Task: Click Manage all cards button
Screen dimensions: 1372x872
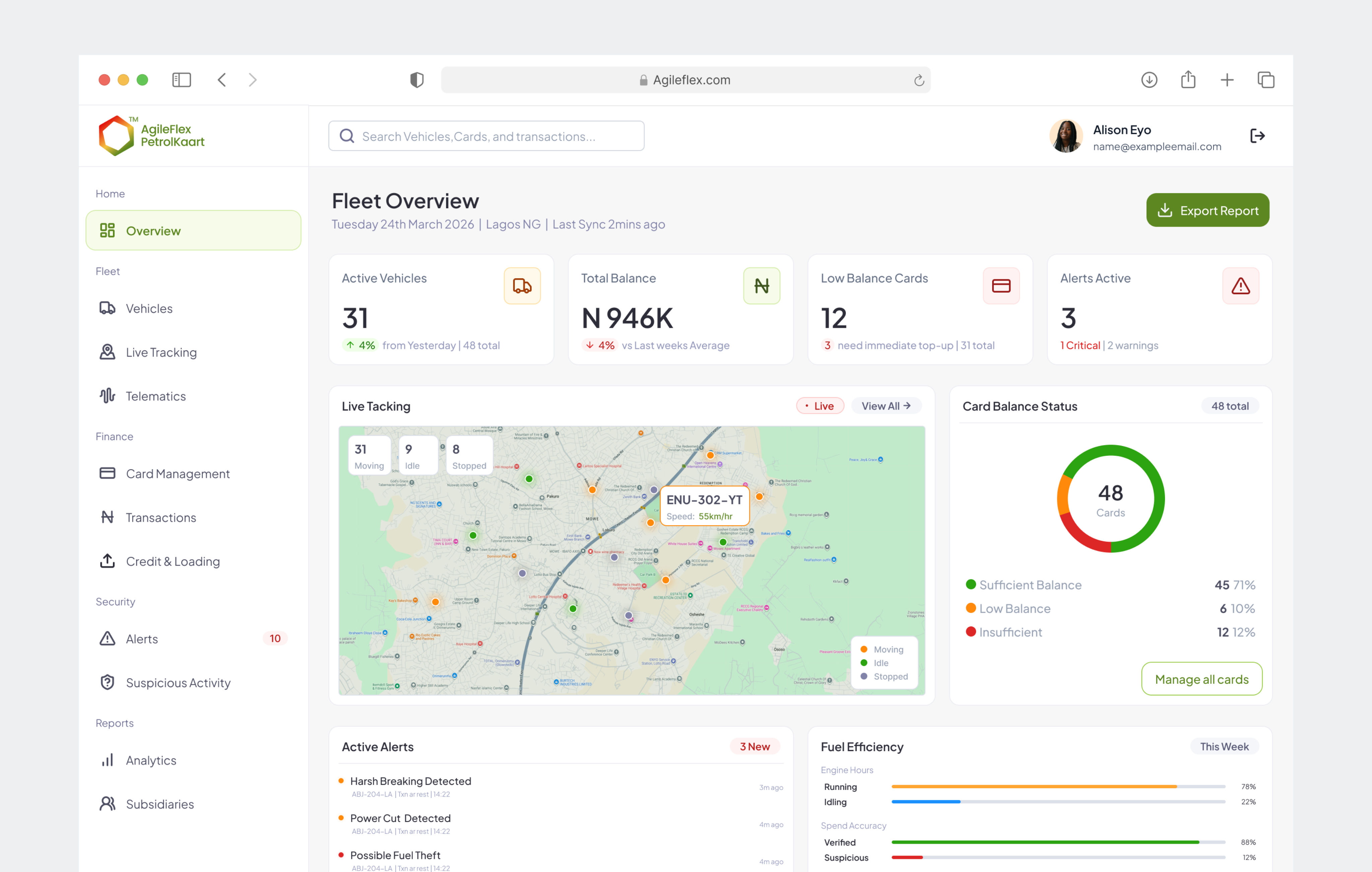Action: point(1202,679)
